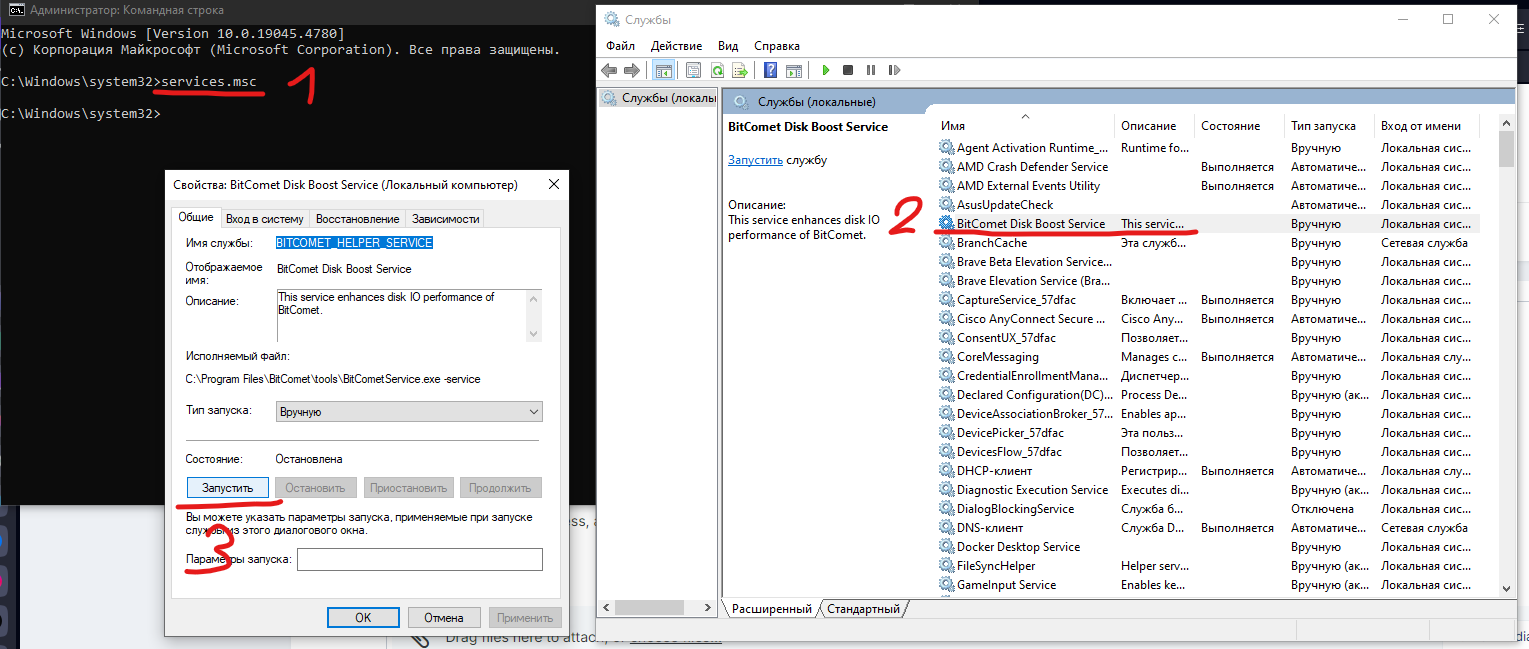Click the Start Service play icon in toolbar

(826, 70)
